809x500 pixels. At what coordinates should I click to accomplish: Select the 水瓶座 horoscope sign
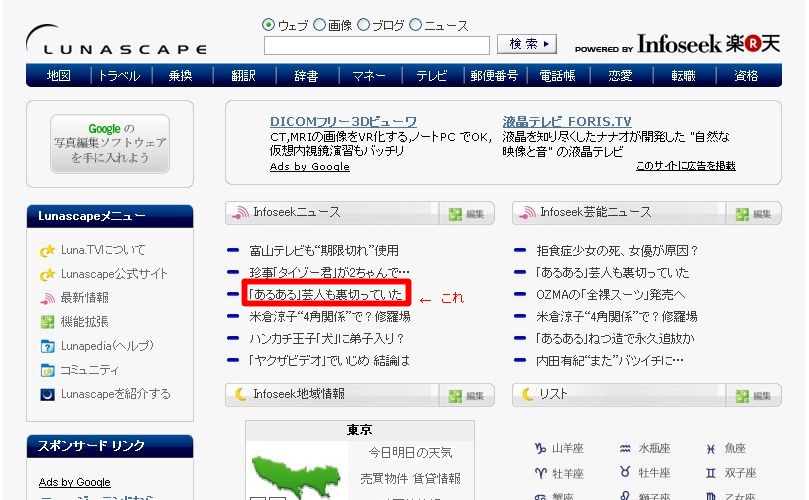coord(654,448)
